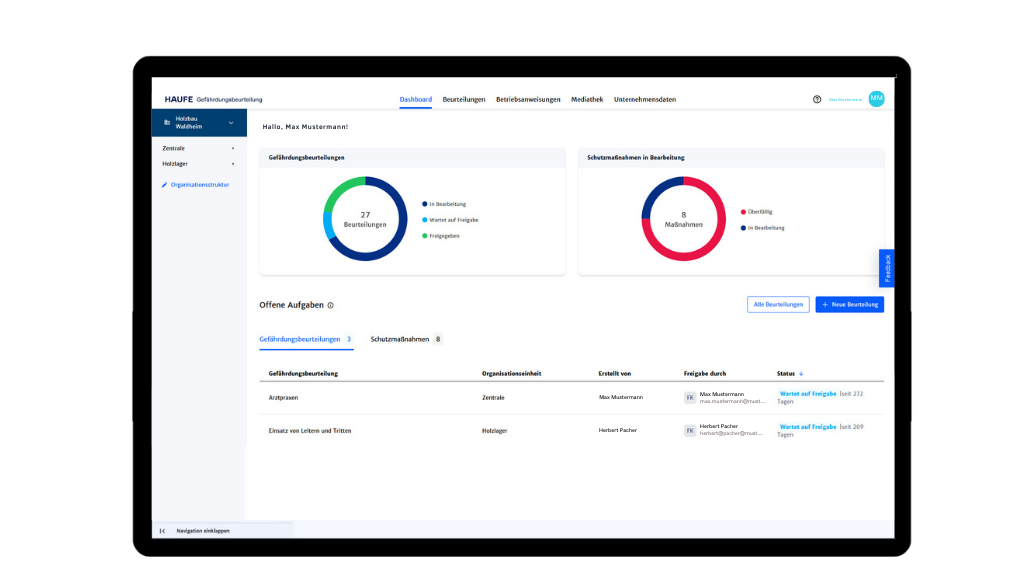Open the Mediathek menu item

tap(587, 99)
